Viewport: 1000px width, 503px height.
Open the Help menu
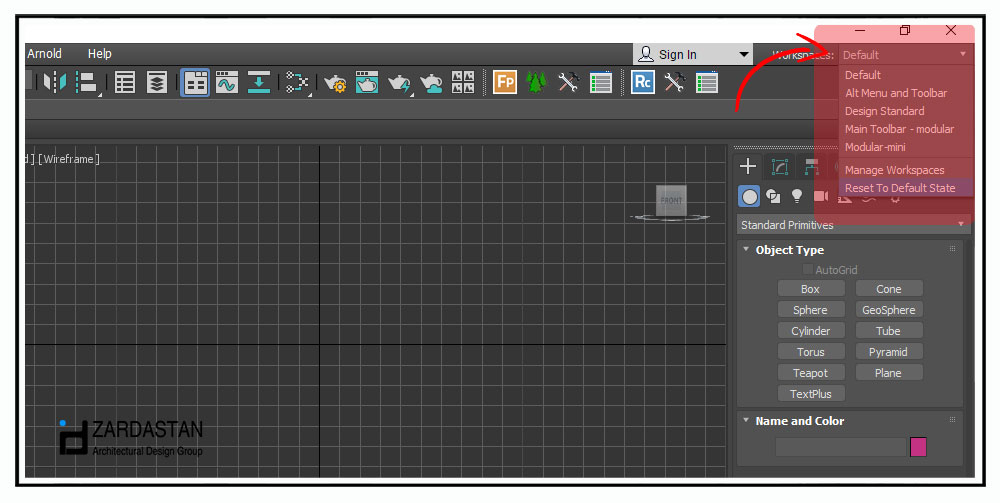(99, 54)
